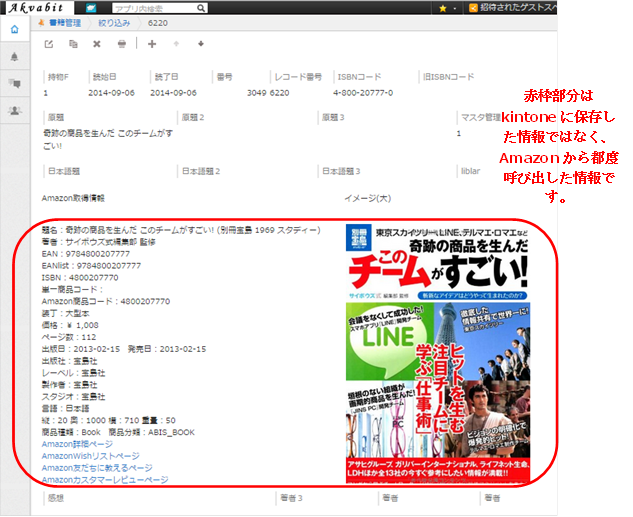Click the 読了日 value 2014-09-06
The image size is (633, 517).
(173, 93)
